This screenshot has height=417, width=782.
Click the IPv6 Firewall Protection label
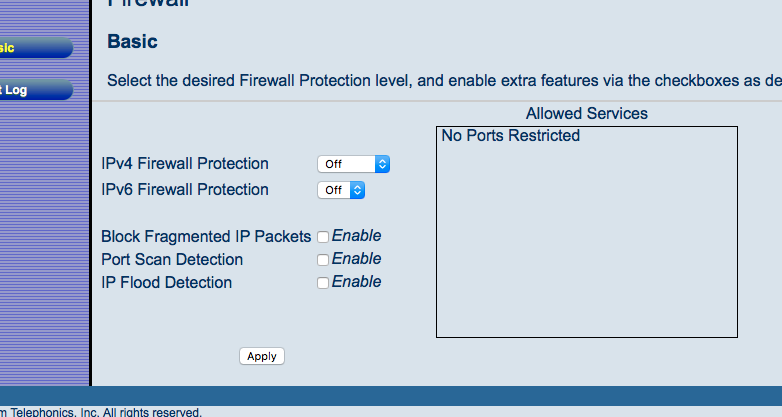click(x=185, y=190)
